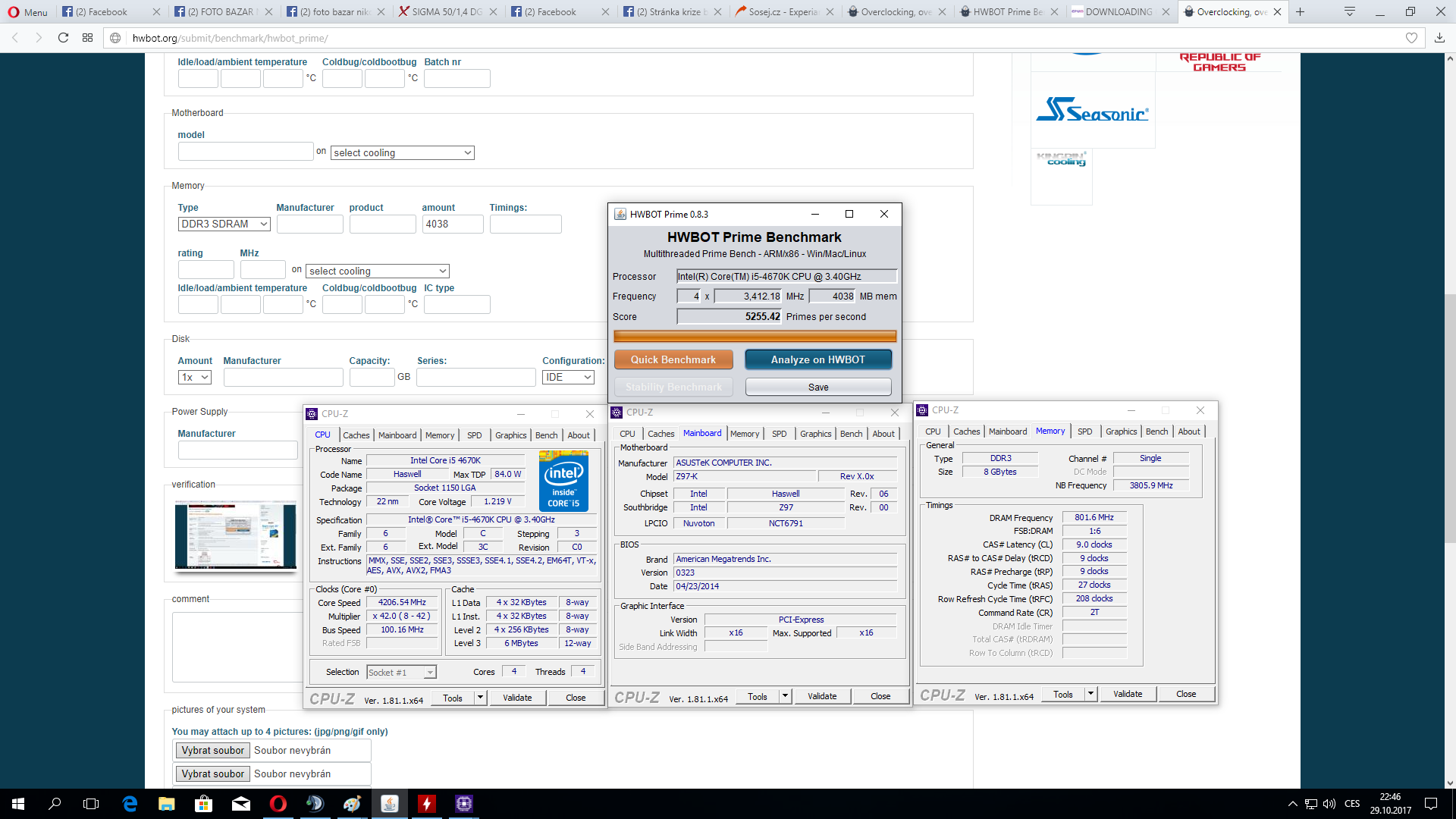Screen dimensions: 1456x819
Task: Open motherboard select cooling dropdown
Action: [x=403, y=153]
